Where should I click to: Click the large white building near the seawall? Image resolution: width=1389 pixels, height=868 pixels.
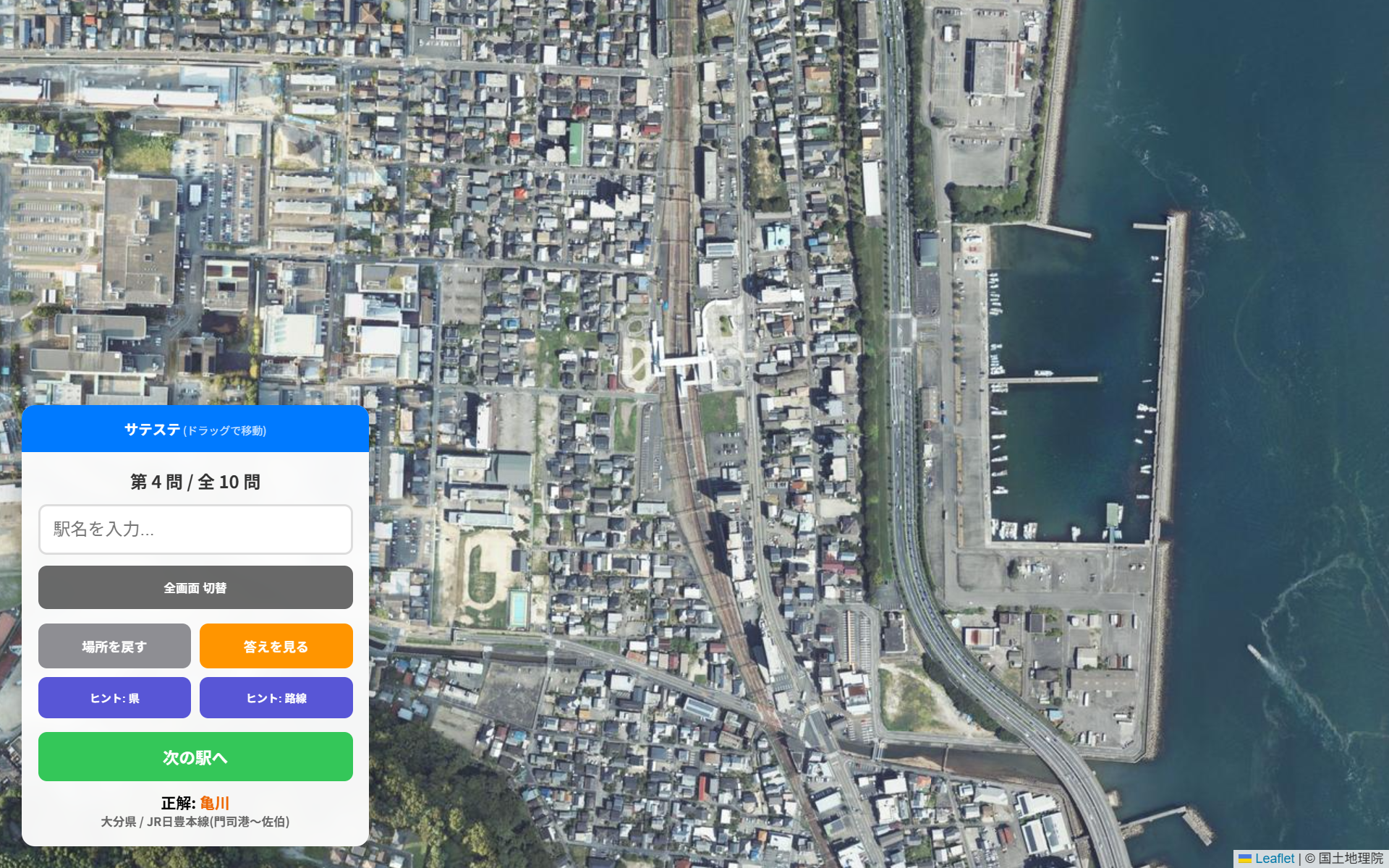pos(994,68)
